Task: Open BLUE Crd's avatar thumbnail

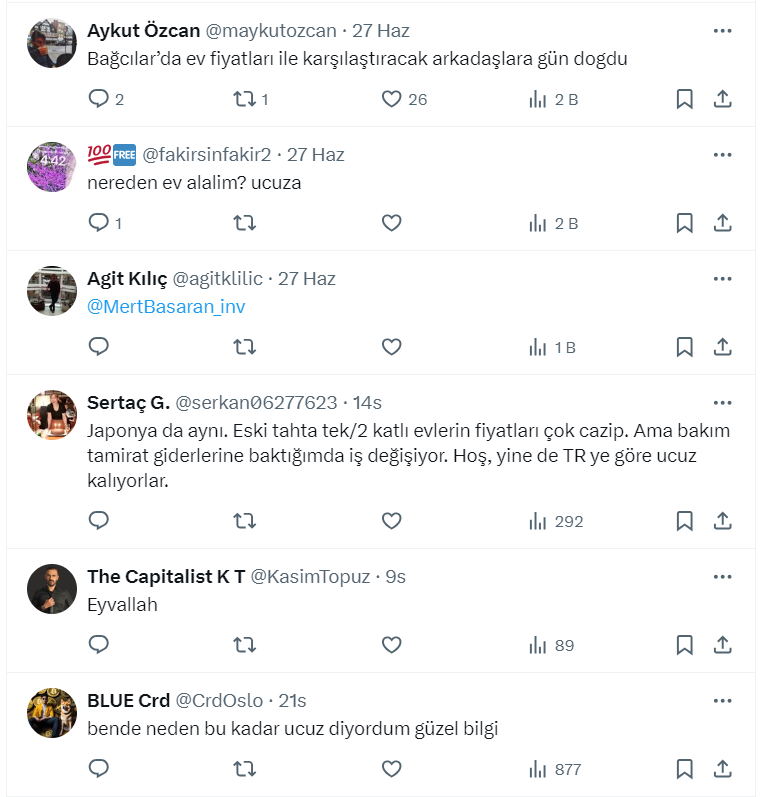Action: tap(52, 713)
